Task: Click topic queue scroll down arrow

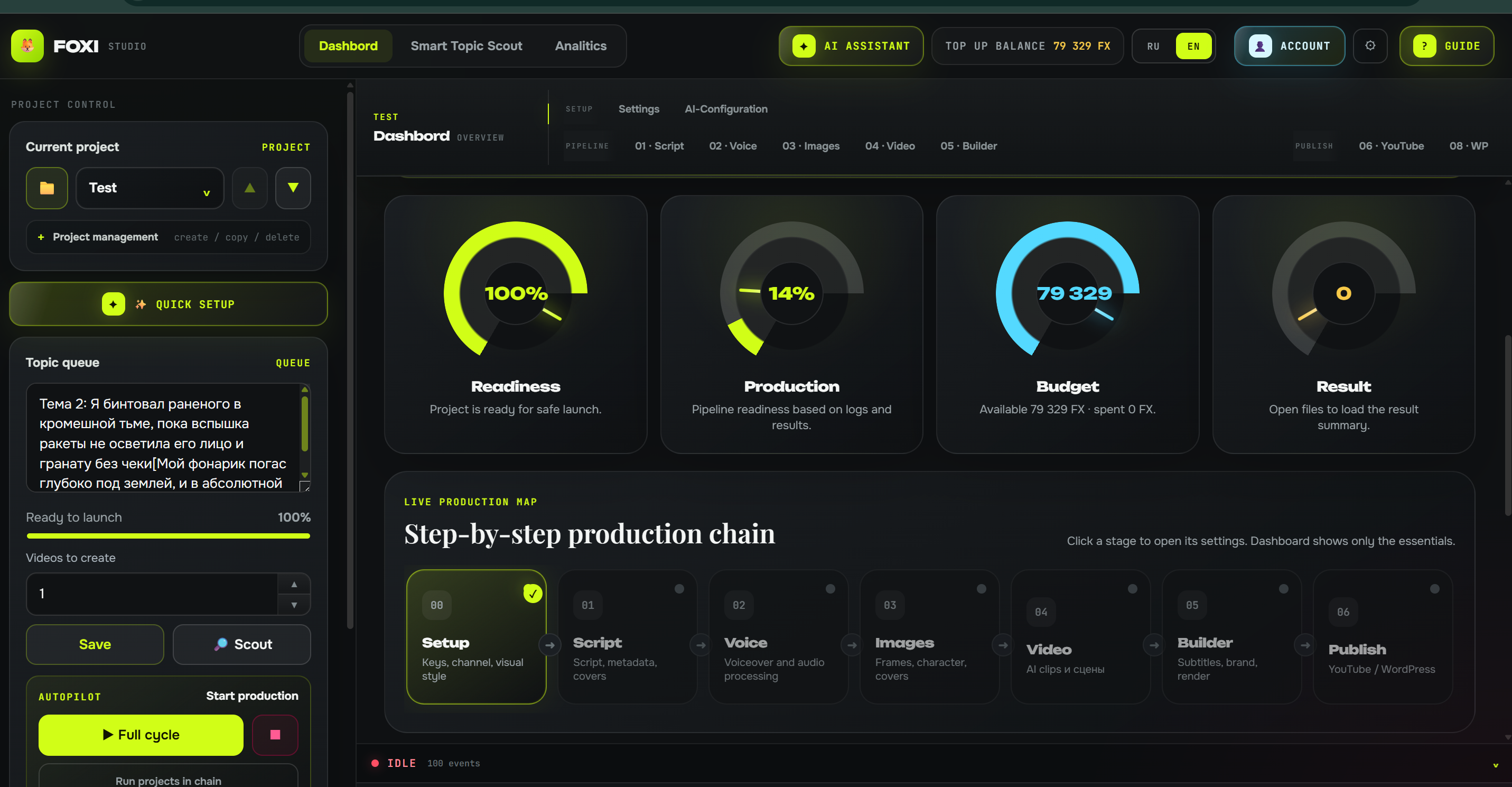Action: pyautogui.click(x=305, y=475)
